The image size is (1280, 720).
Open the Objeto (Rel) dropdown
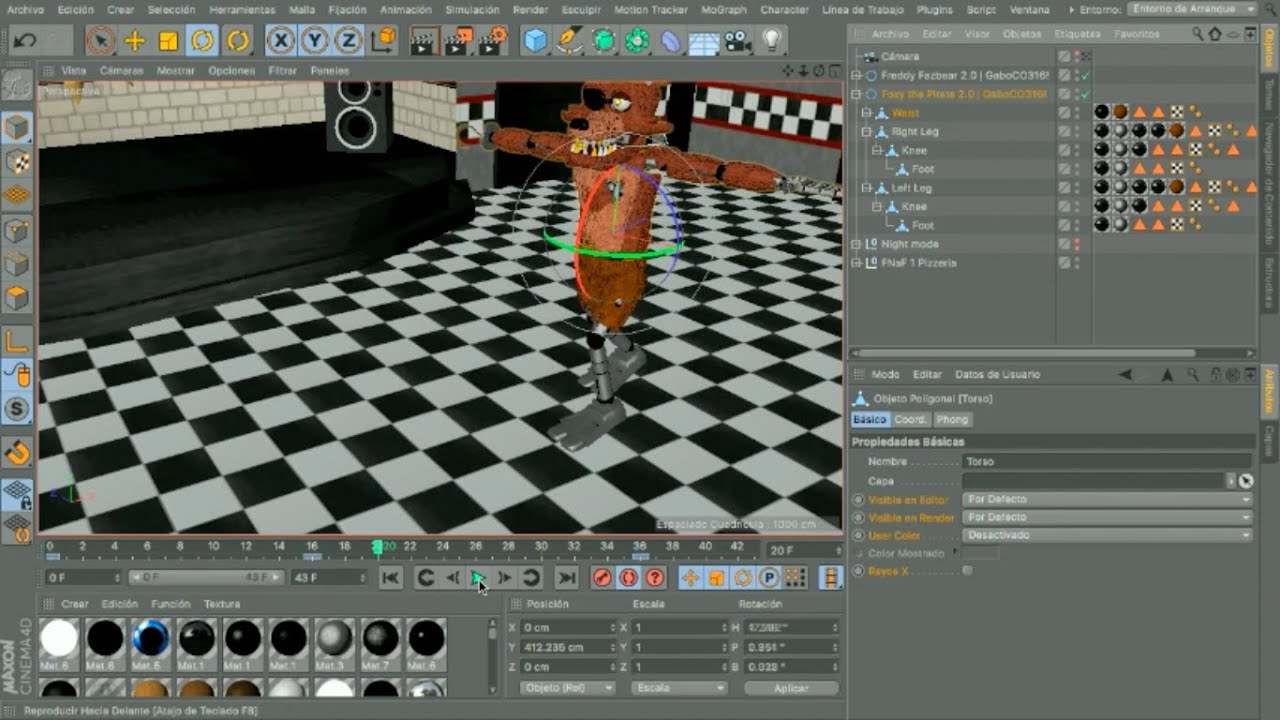(x=568, y=688)
